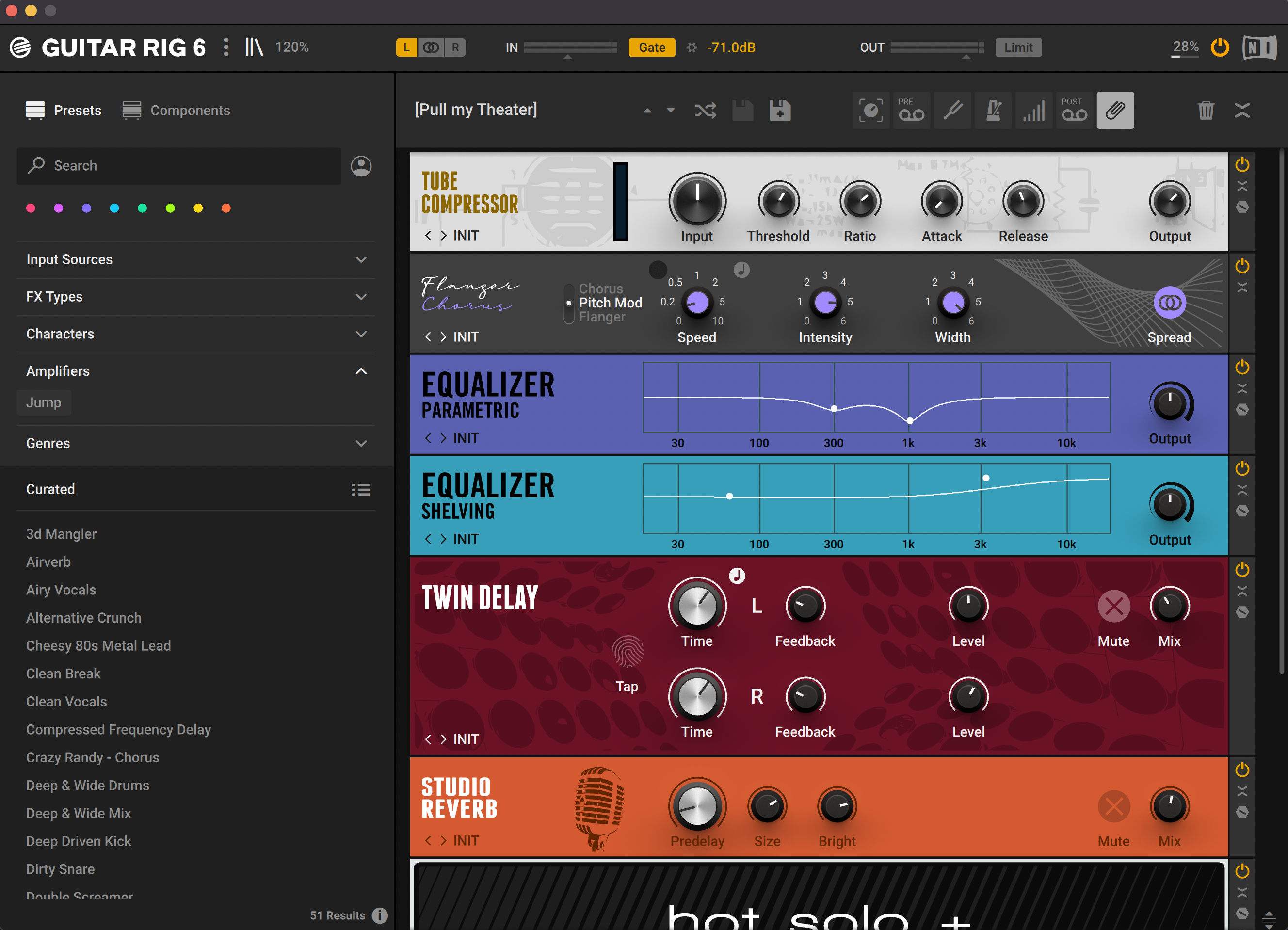The image size is (1288, 930).
Task: Focus the preset Search field
Action: [x=179, y=166]
